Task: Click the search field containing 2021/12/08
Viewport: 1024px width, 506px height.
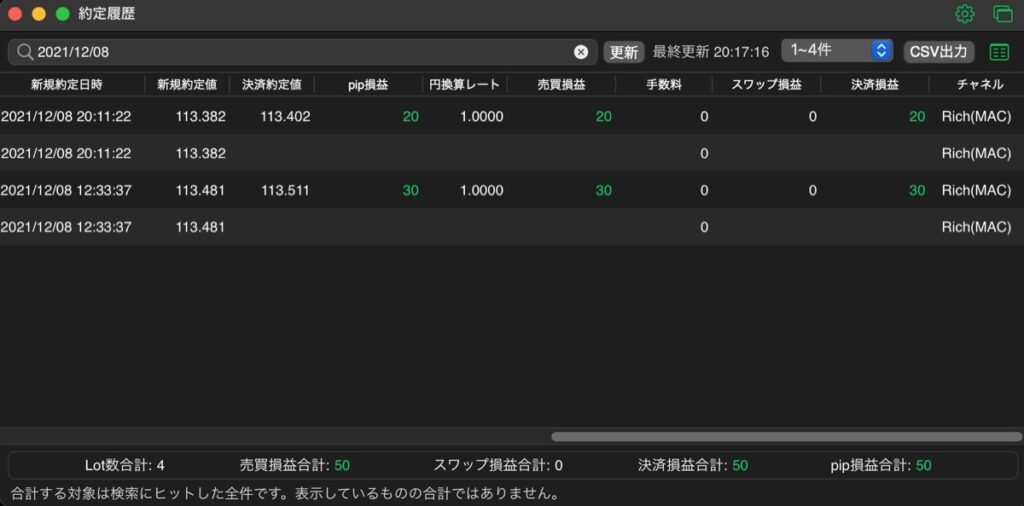Action: [x=302, y=52]
